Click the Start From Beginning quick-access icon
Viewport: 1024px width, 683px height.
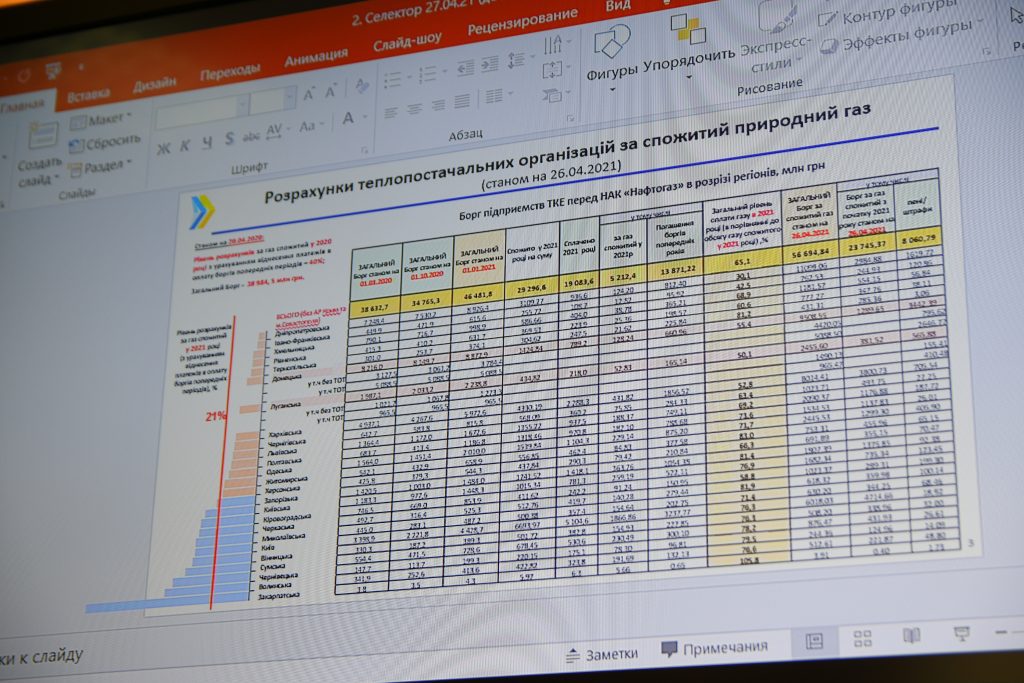click(x=54, y=69)
